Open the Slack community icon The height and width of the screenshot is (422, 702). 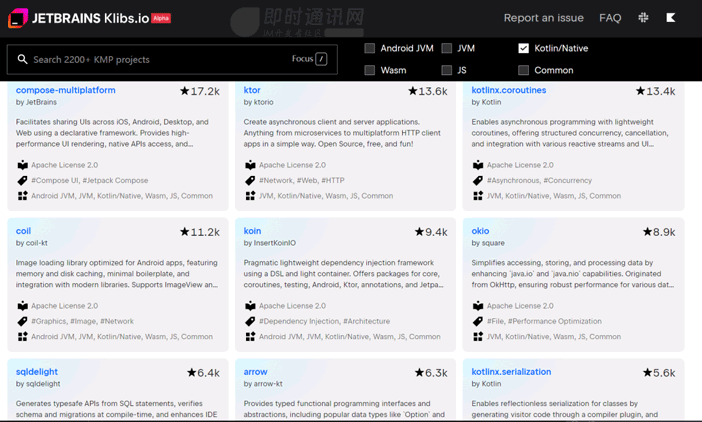click(x=643, y=18)
